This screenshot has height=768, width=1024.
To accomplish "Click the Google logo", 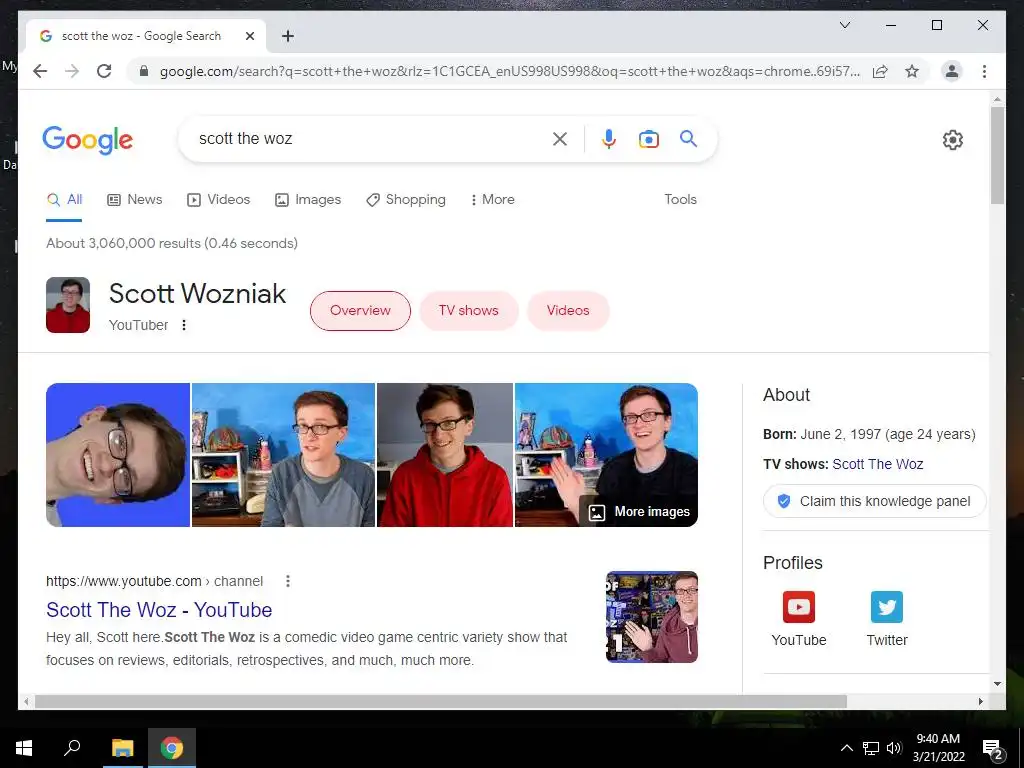I will pyautogui.click(x=88, y=140).
